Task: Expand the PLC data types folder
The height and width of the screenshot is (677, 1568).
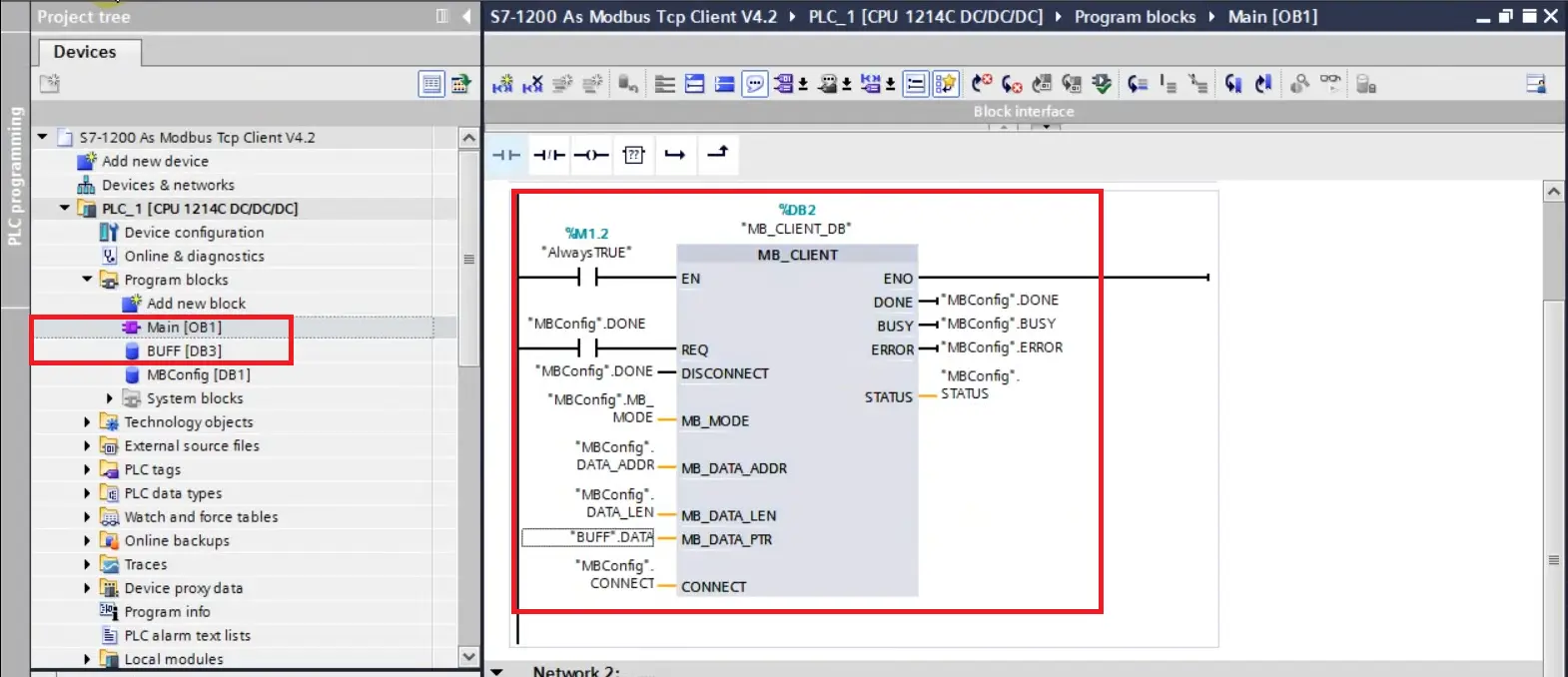Action: pyautogui.click(x=87, y=493)
